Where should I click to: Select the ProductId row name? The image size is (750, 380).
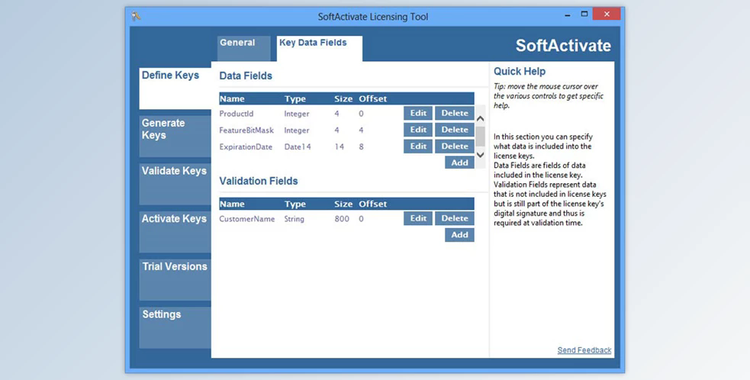(x=236, y=114)
